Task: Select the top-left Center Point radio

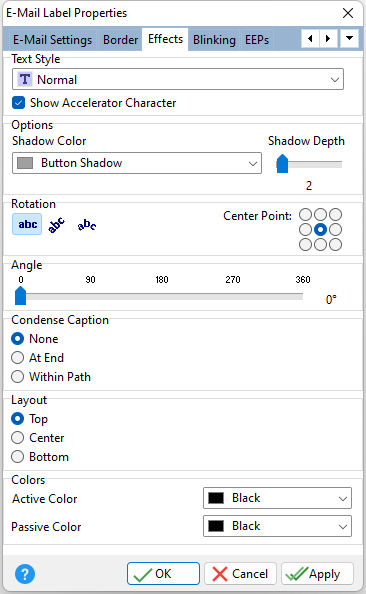Action: pos(305,215)
